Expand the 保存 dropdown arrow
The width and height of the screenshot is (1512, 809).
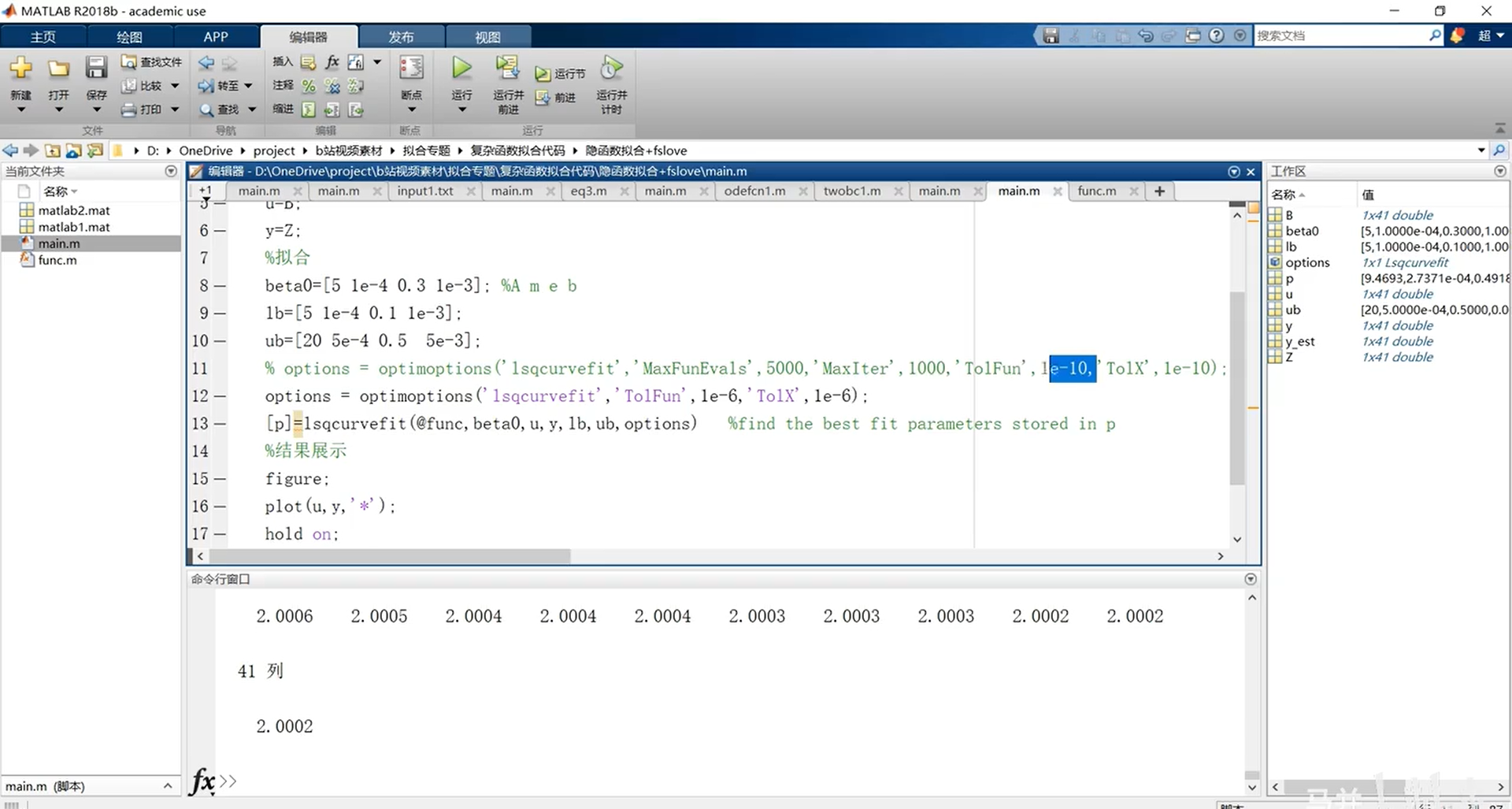point(96,109)
